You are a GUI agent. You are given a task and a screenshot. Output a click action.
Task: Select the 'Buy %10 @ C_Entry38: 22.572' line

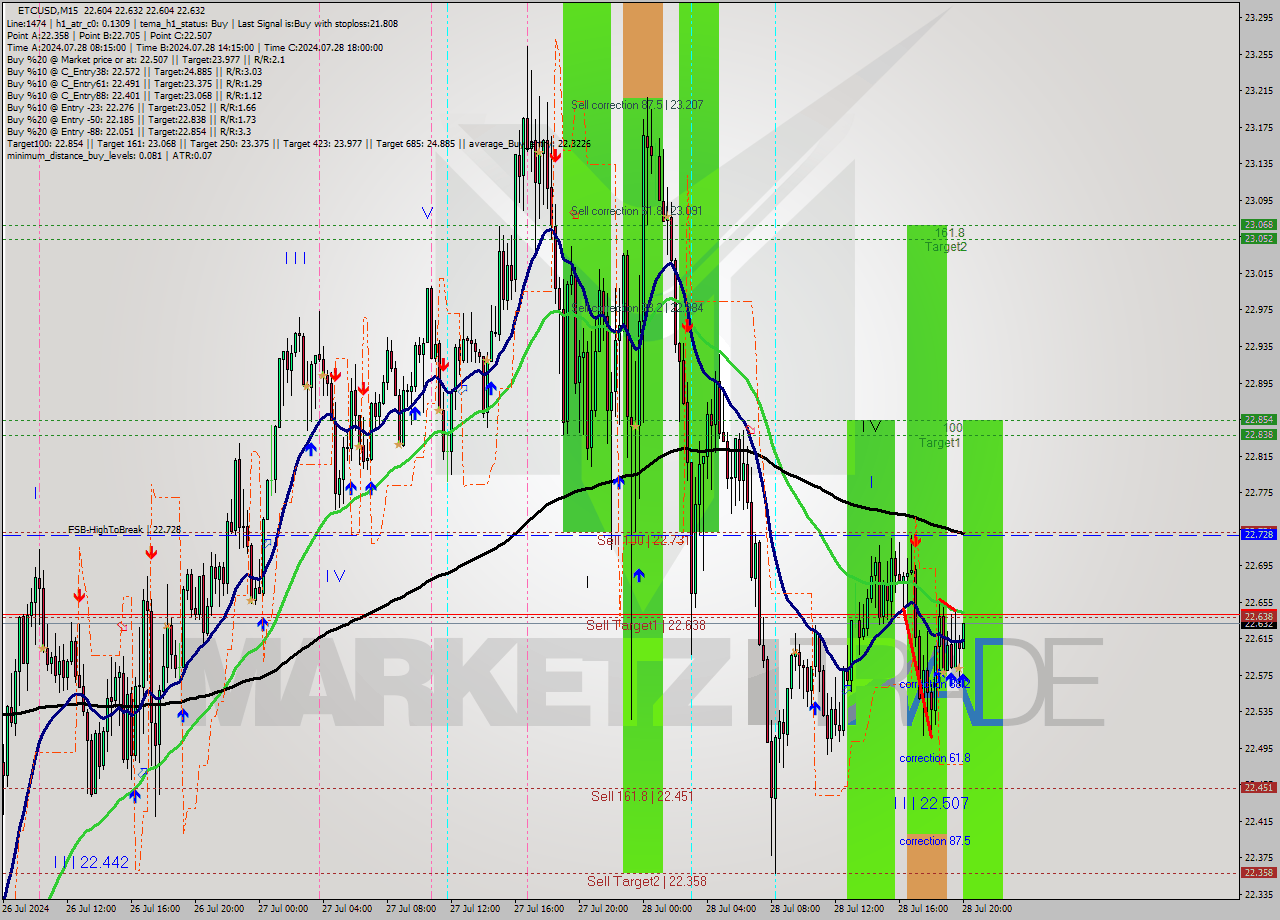pyautogui.click(x=134, y=71)
